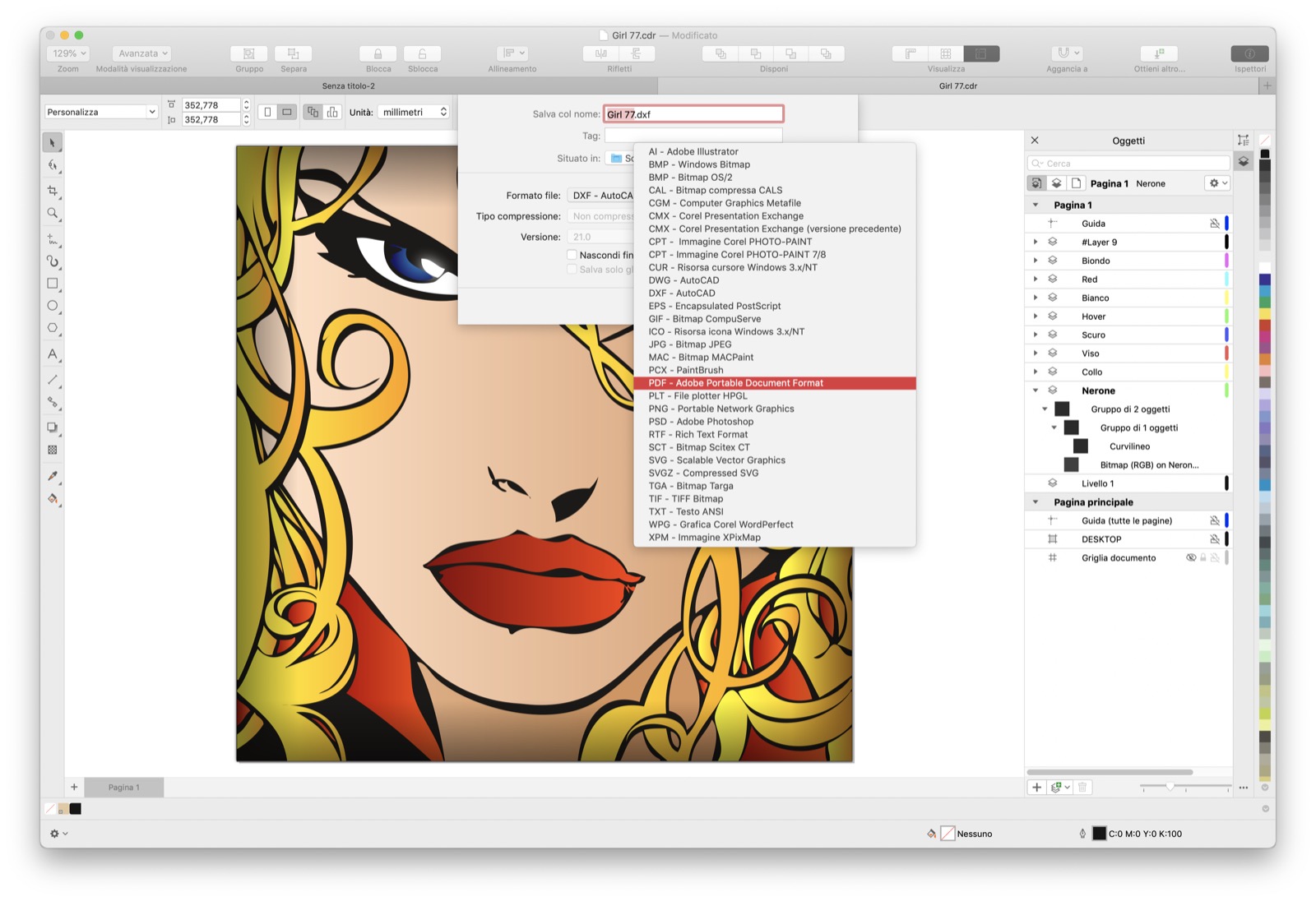Toggle printing for the Guida layer
The width and height of the screenshot is (1316, 901).
click(x=1214, y=224)
